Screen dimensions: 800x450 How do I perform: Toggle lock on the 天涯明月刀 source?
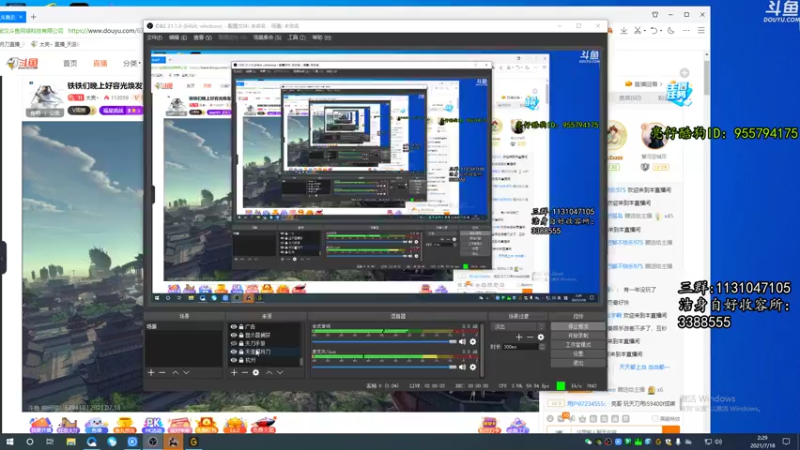coord(241,352)
